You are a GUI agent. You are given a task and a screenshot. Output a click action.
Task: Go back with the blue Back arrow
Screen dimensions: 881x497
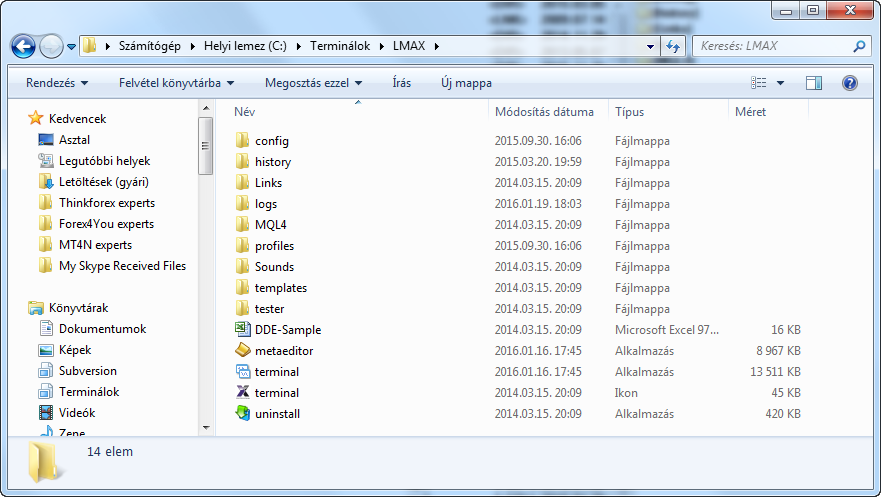click(23, 46)
